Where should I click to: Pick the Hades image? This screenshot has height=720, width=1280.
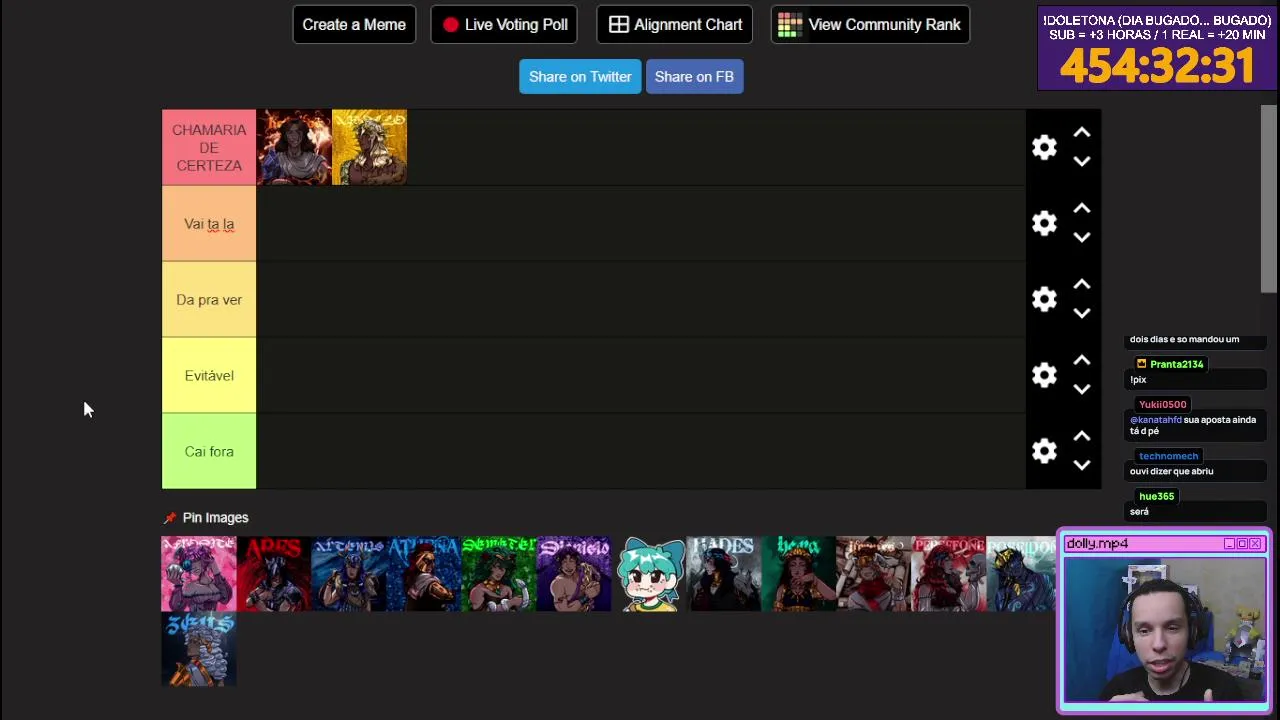click(x=724, y=573)
